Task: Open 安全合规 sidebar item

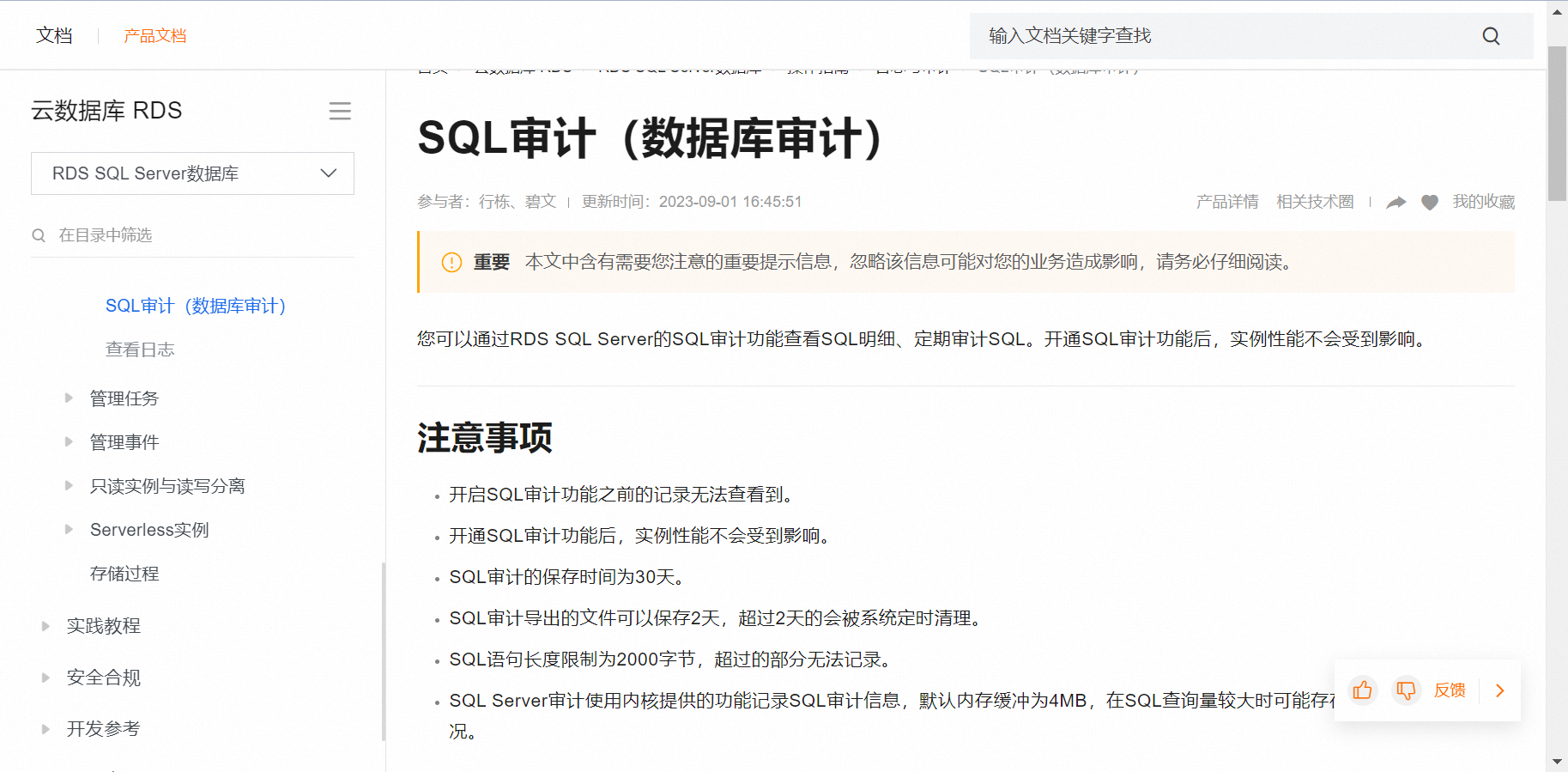Action: click(x=104, y=678)
